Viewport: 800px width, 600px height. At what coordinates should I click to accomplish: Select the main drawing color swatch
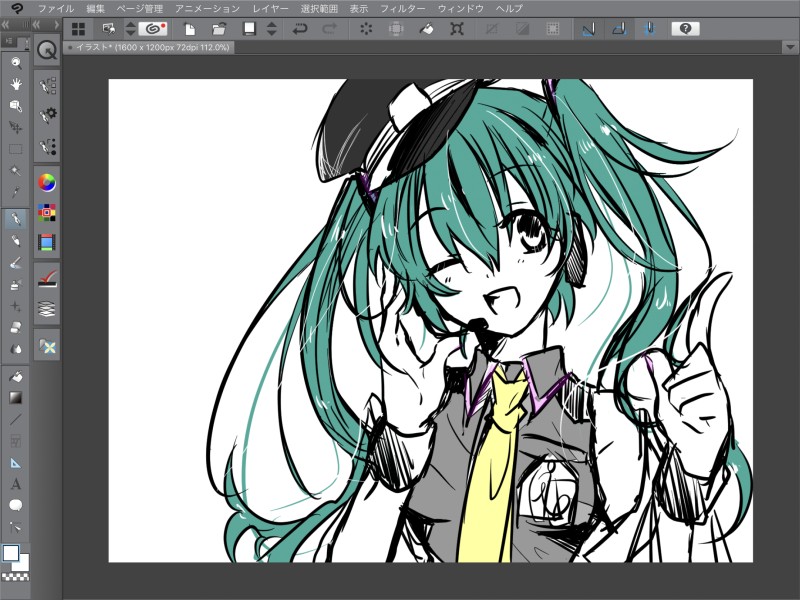[x=11, y=553]
